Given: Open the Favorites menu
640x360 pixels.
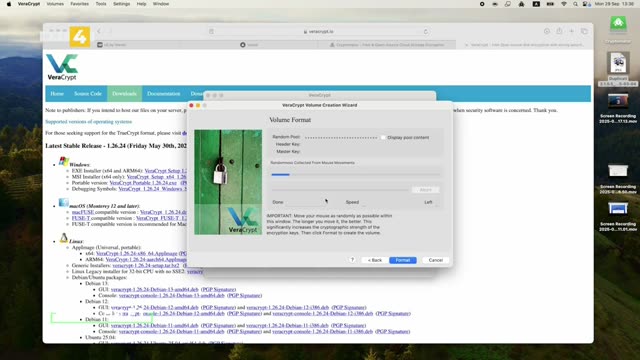Looking at the screenshot, I should tap(80, 4).
